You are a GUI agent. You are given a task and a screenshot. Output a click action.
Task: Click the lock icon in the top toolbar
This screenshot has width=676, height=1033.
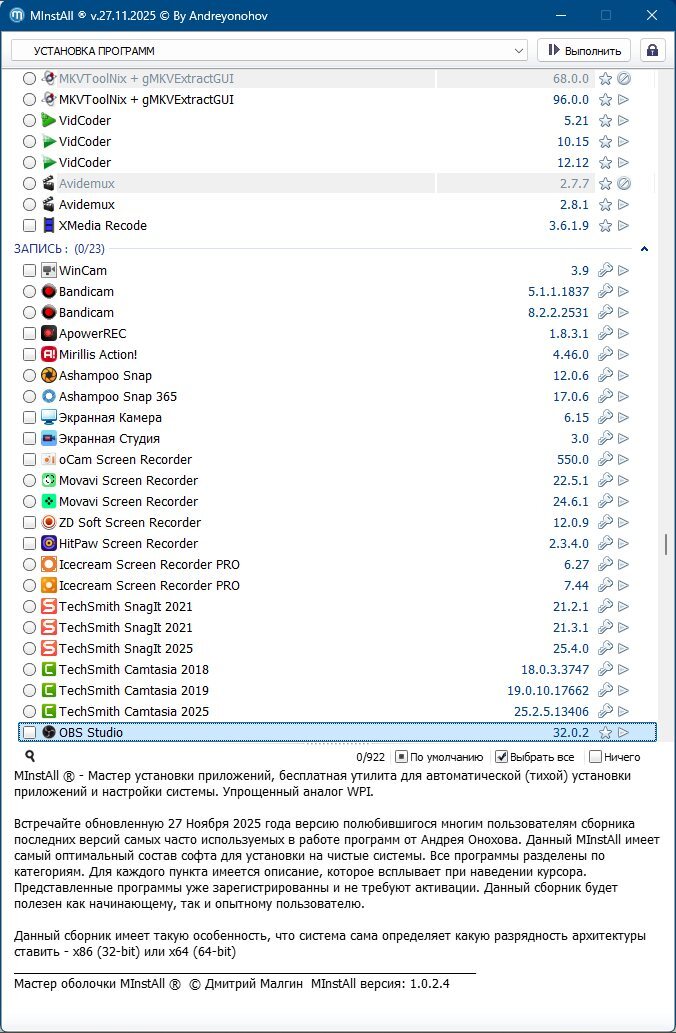[x=653, y=50]
